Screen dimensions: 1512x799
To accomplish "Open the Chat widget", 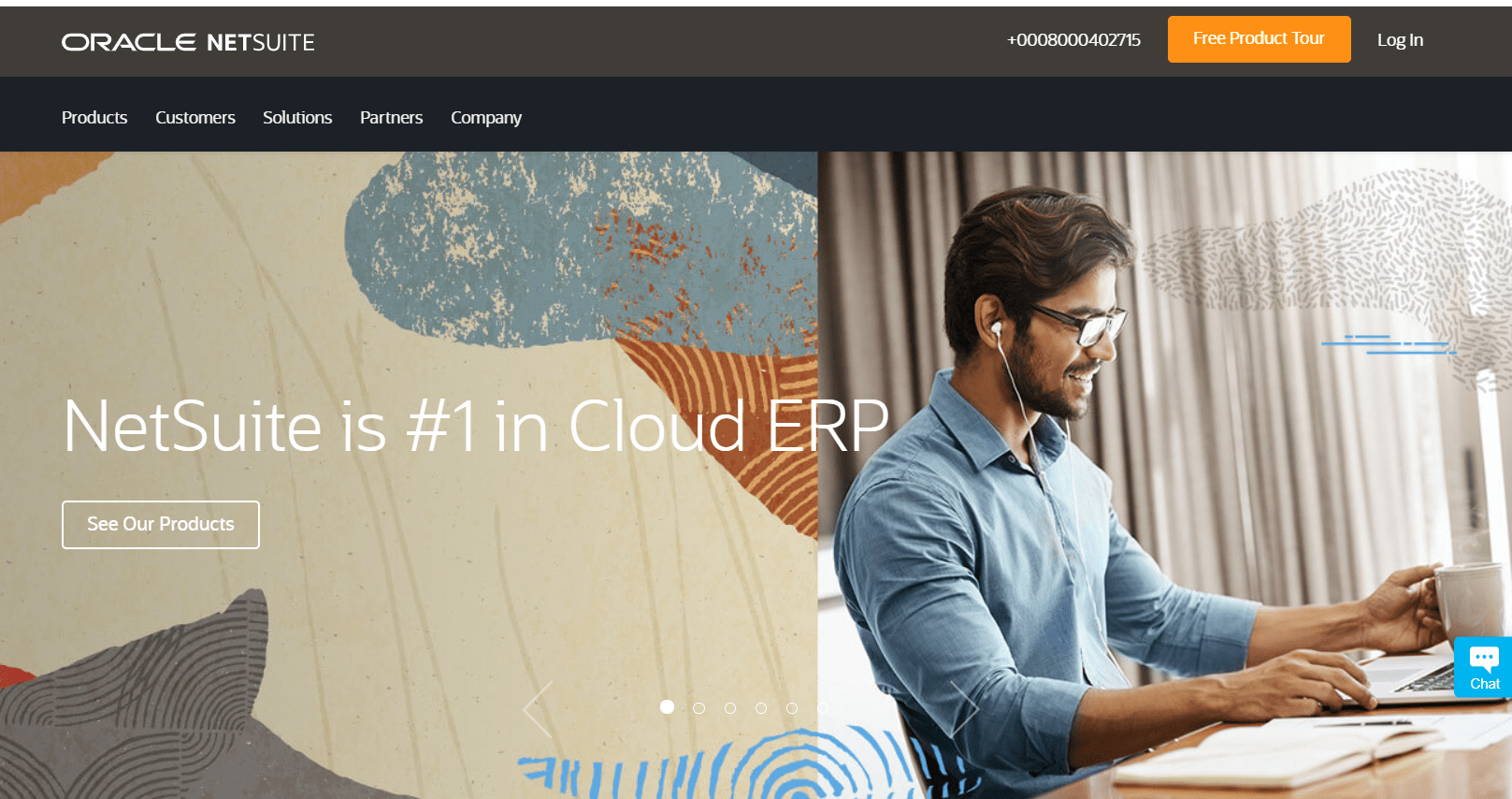I will pos(1483,667).
